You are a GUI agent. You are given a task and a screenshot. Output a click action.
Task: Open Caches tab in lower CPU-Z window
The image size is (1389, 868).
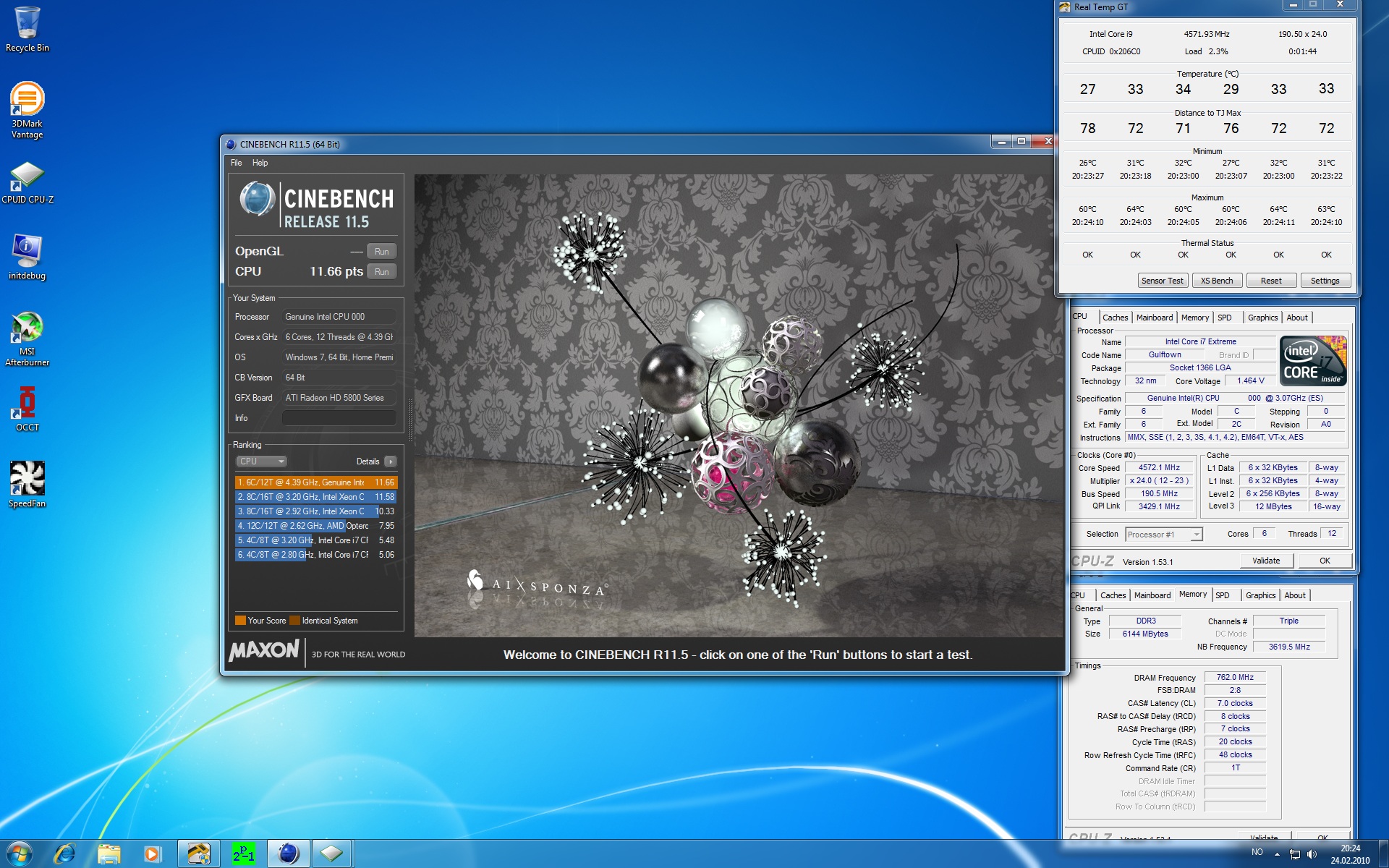point(1113,595)
